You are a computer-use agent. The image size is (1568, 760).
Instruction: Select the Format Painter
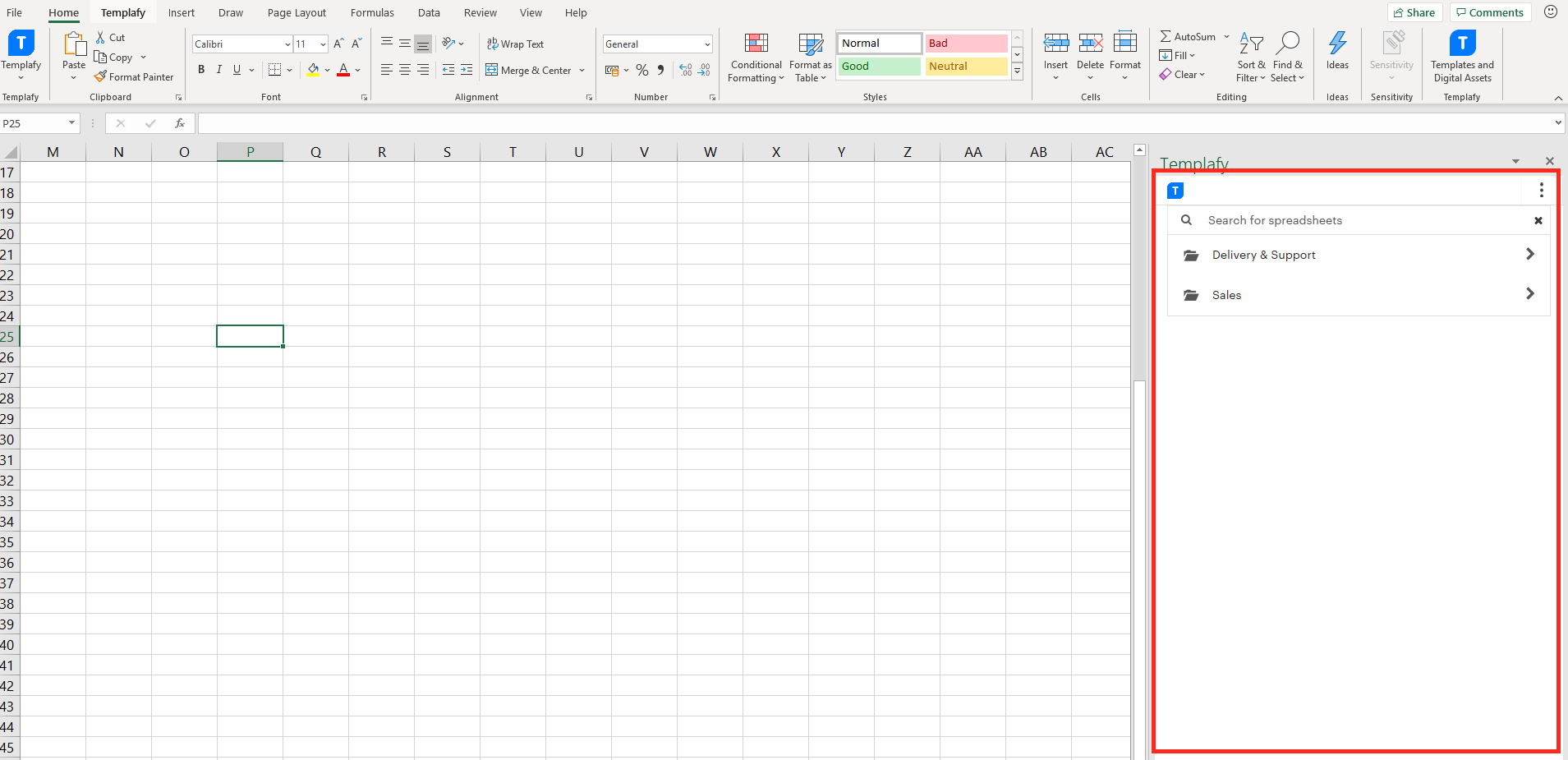134,76
